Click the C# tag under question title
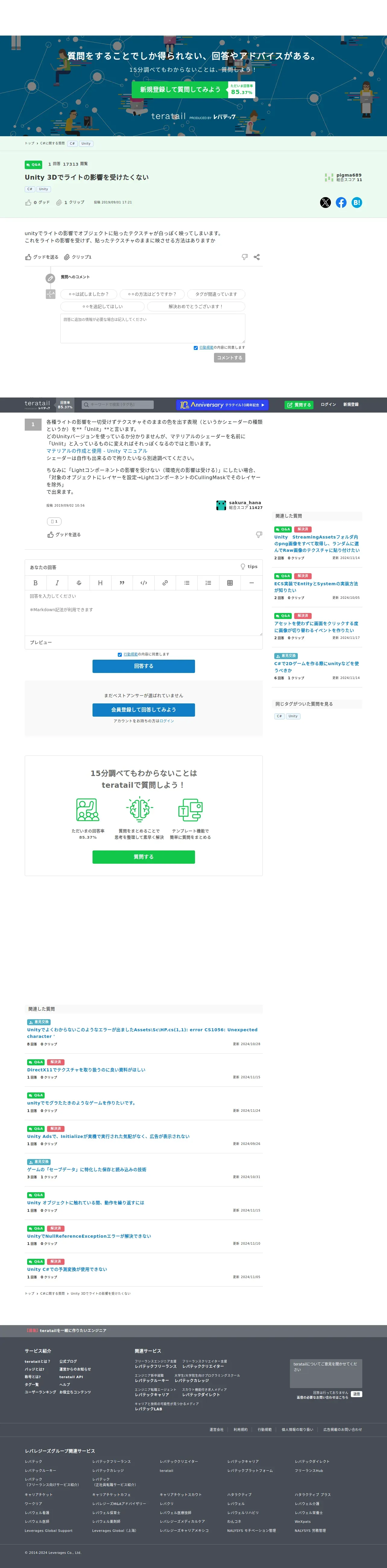Image resolution: width=387 pixels, height=1568 pixels. (29, 189)
